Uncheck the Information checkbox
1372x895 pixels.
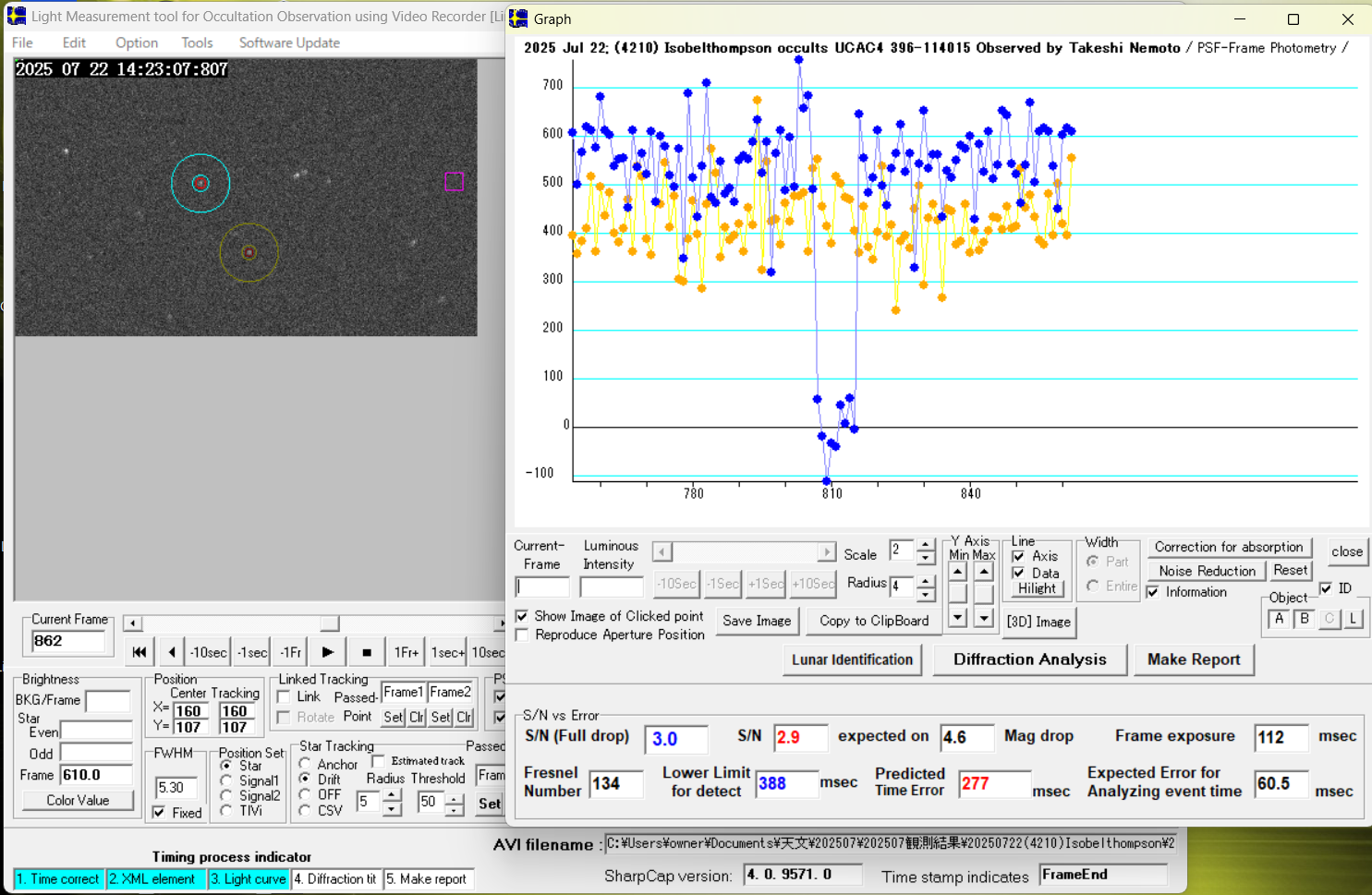pos(1153,592)
